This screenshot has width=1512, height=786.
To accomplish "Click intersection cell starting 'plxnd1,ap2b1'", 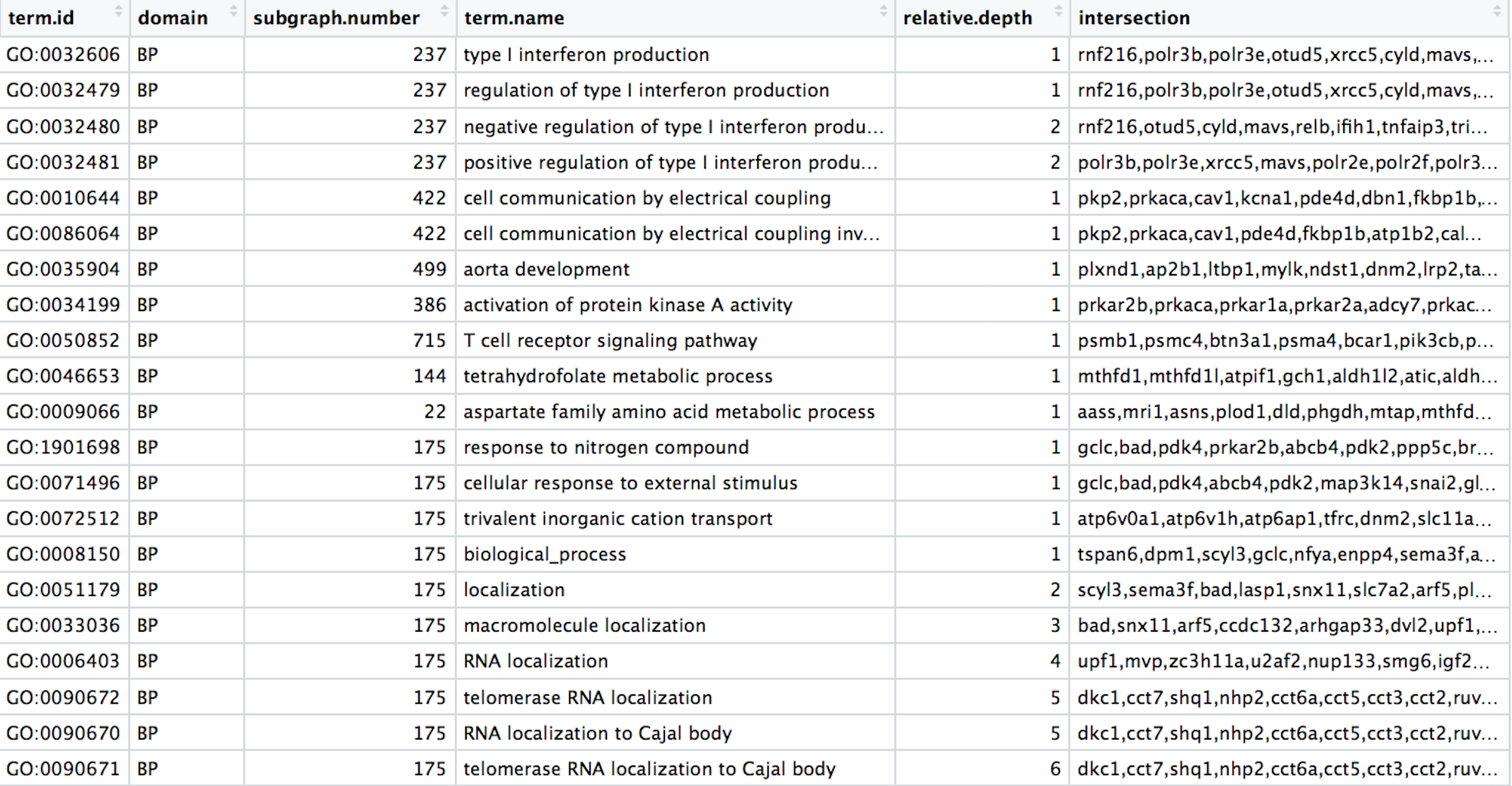I will tap(1290, 269).
